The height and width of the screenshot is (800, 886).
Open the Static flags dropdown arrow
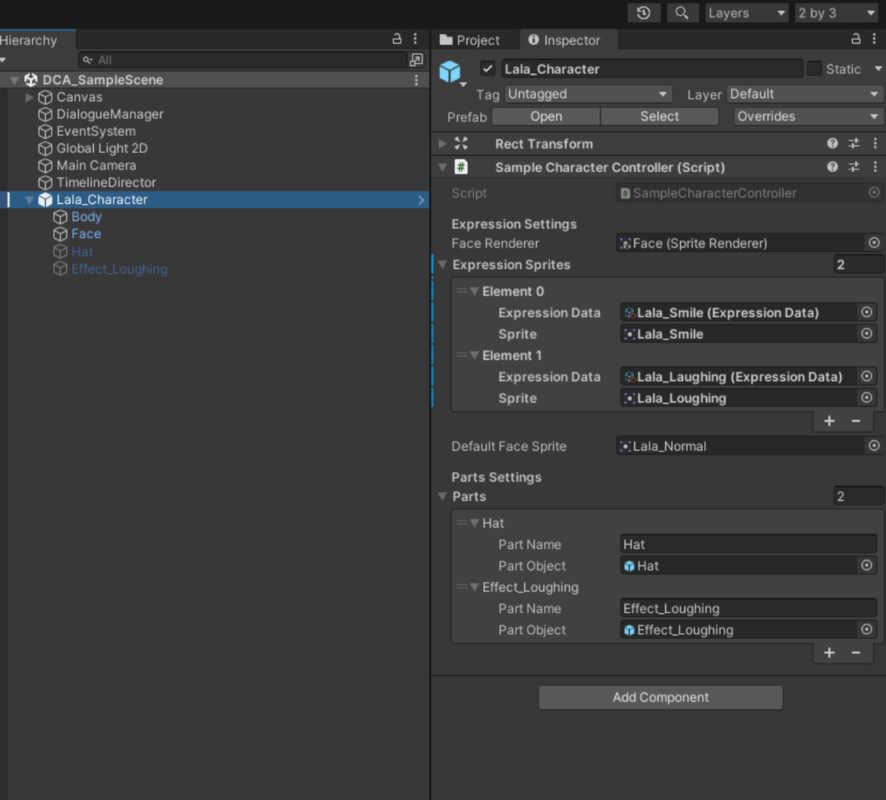point(878,68)
